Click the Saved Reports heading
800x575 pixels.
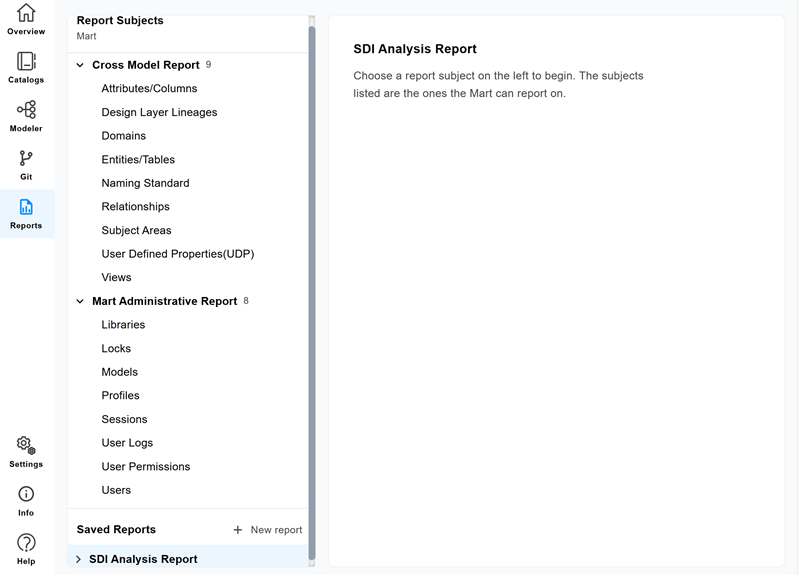click(116, 530)
